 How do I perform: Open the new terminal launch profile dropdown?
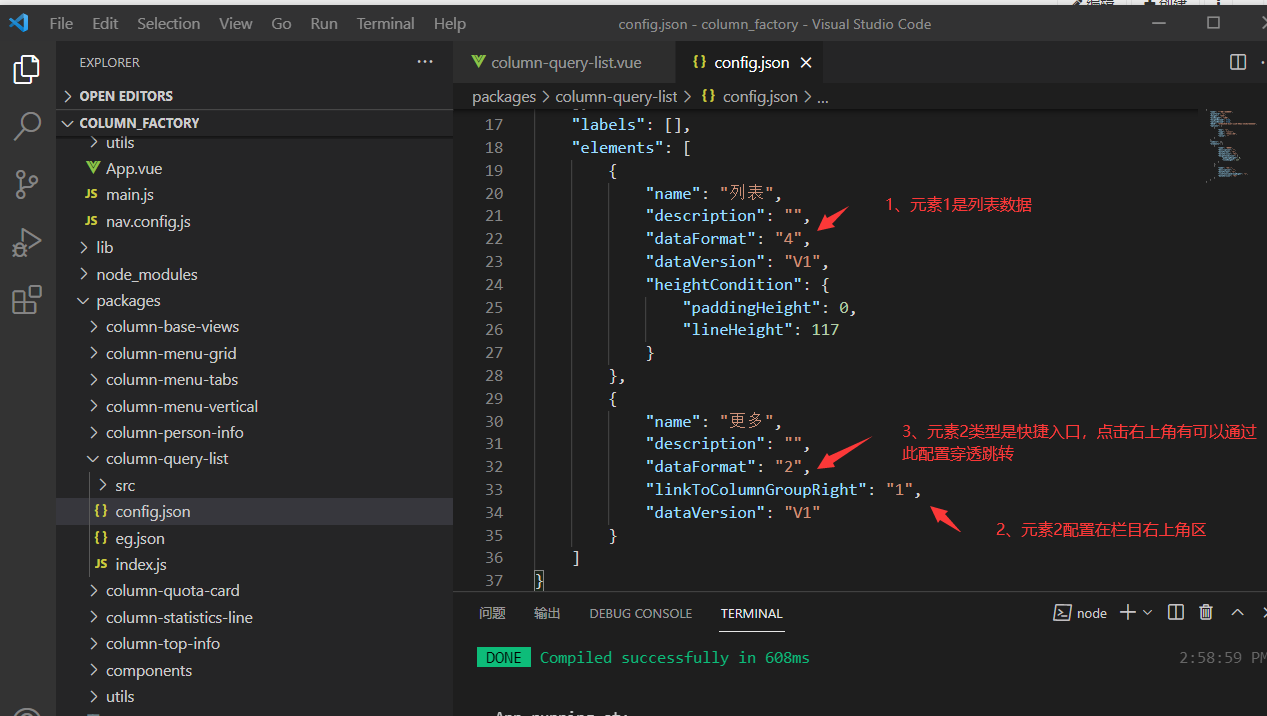(1147, 612)
